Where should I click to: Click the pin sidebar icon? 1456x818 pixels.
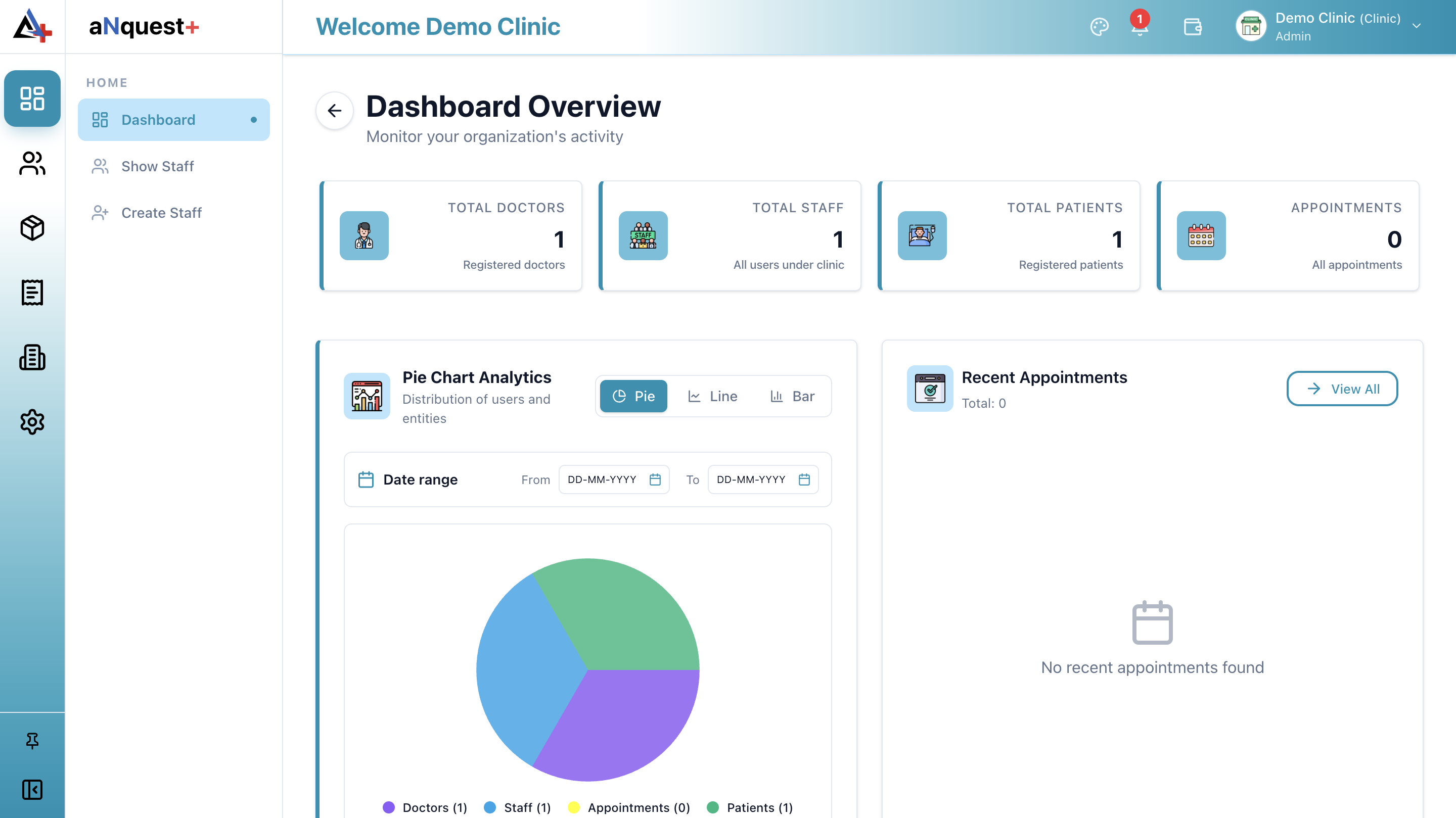32,741
